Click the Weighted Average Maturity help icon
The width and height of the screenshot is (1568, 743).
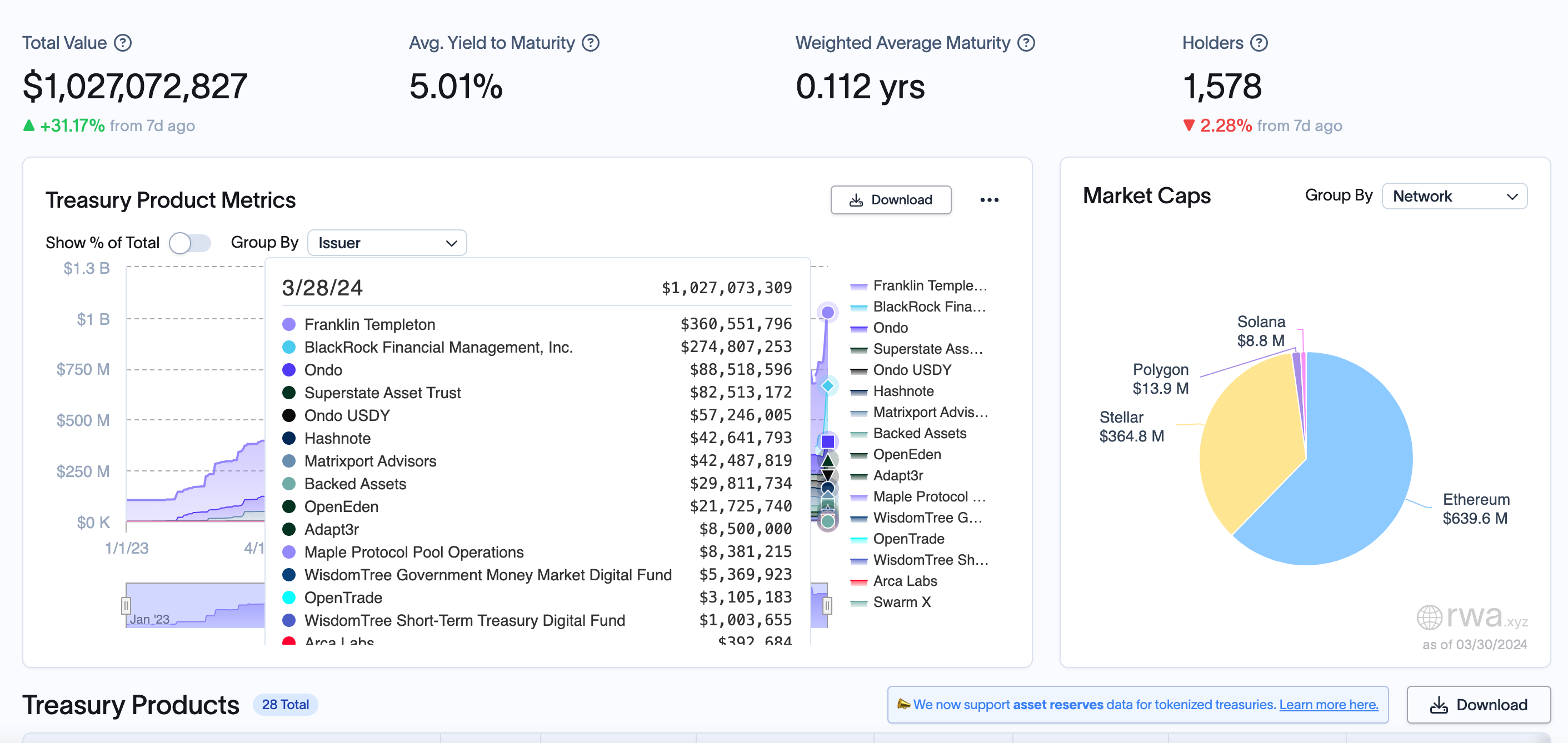pos(1026,43)
